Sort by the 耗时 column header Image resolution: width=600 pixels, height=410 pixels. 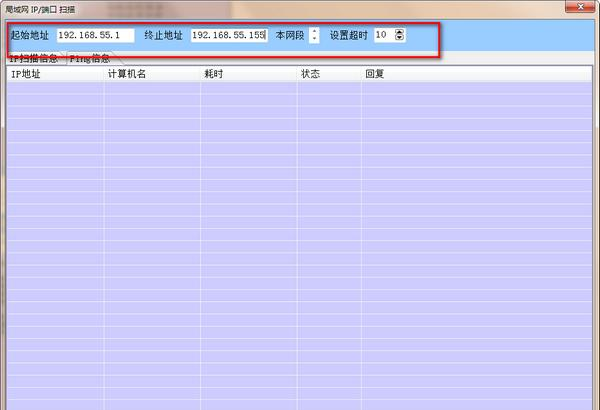coord(249,74)
